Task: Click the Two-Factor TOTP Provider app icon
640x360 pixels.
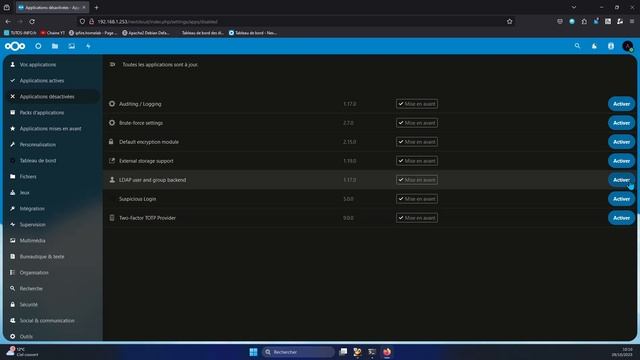Action: 112,218
